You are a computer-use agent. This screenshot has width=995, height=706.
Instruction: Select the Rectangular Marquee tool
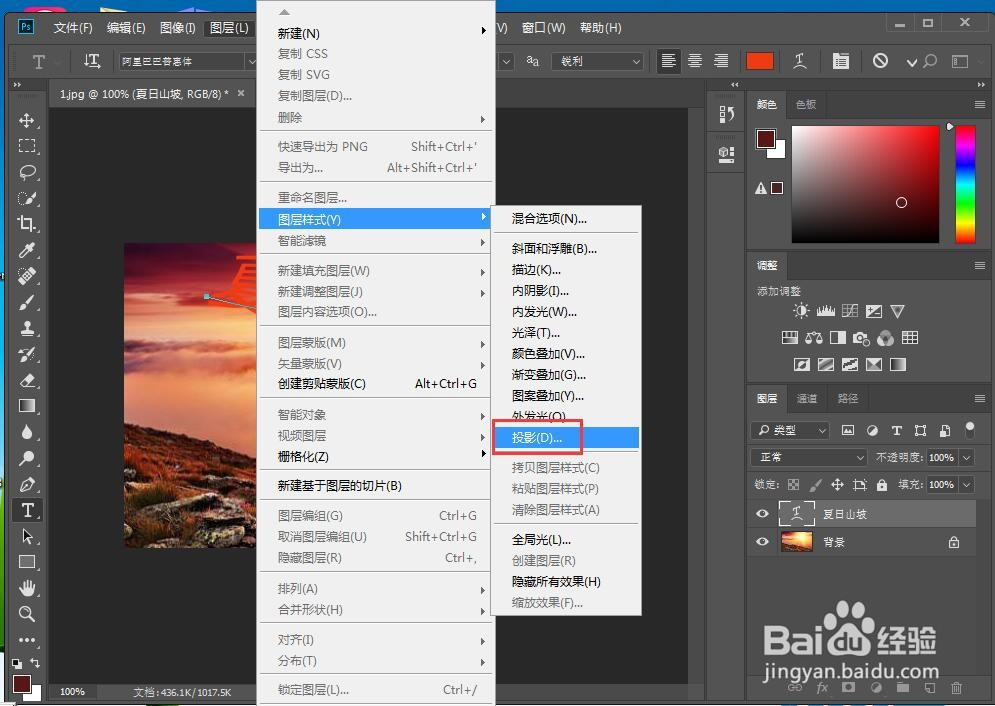27,146
